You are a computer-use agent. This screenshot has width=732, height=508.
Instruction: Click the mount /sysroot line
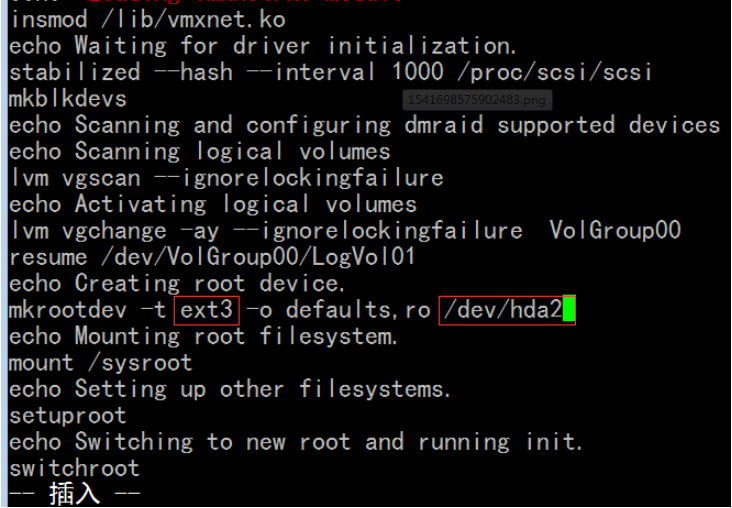pos(101,363)
